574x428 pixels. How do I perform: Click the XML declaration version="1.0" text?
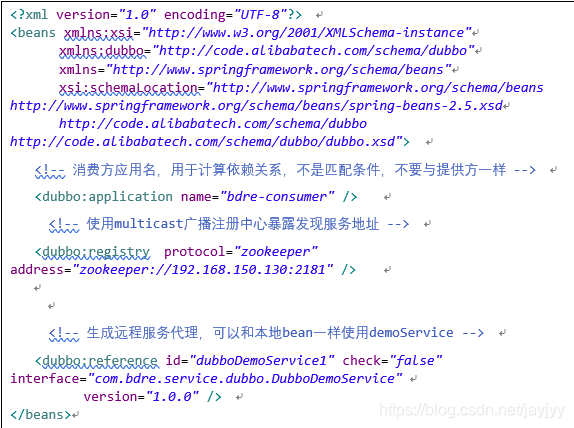pyautogui.click(x=106, y=15)
